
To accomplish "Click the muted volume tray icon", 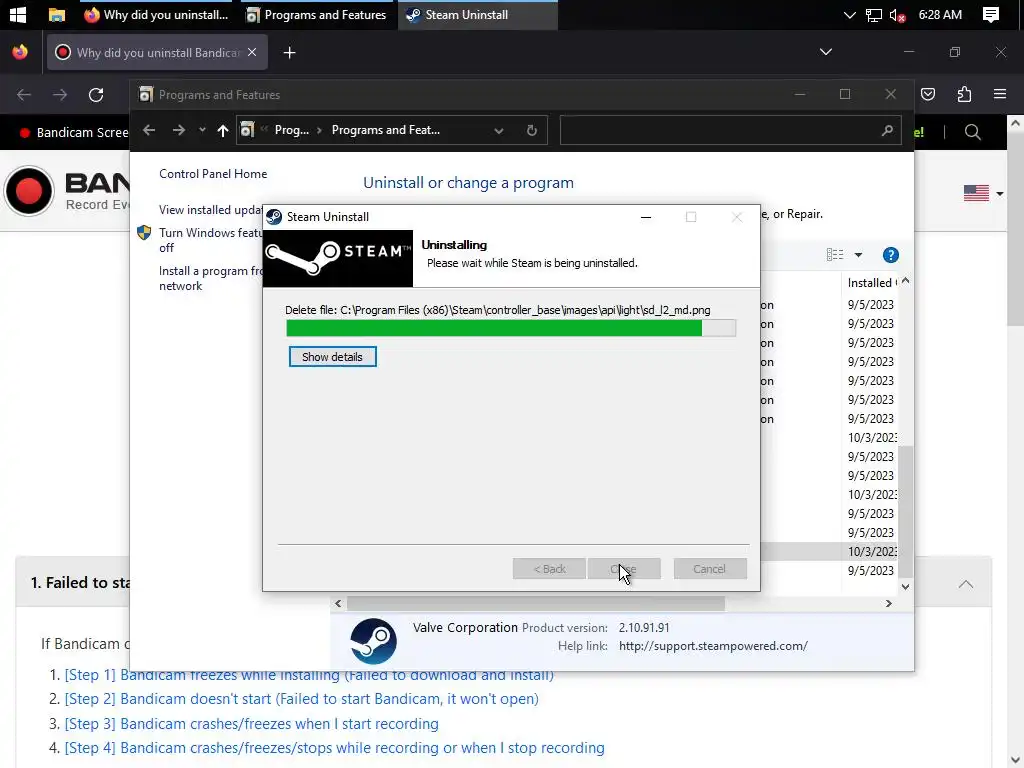I will [x=897, y=14].
